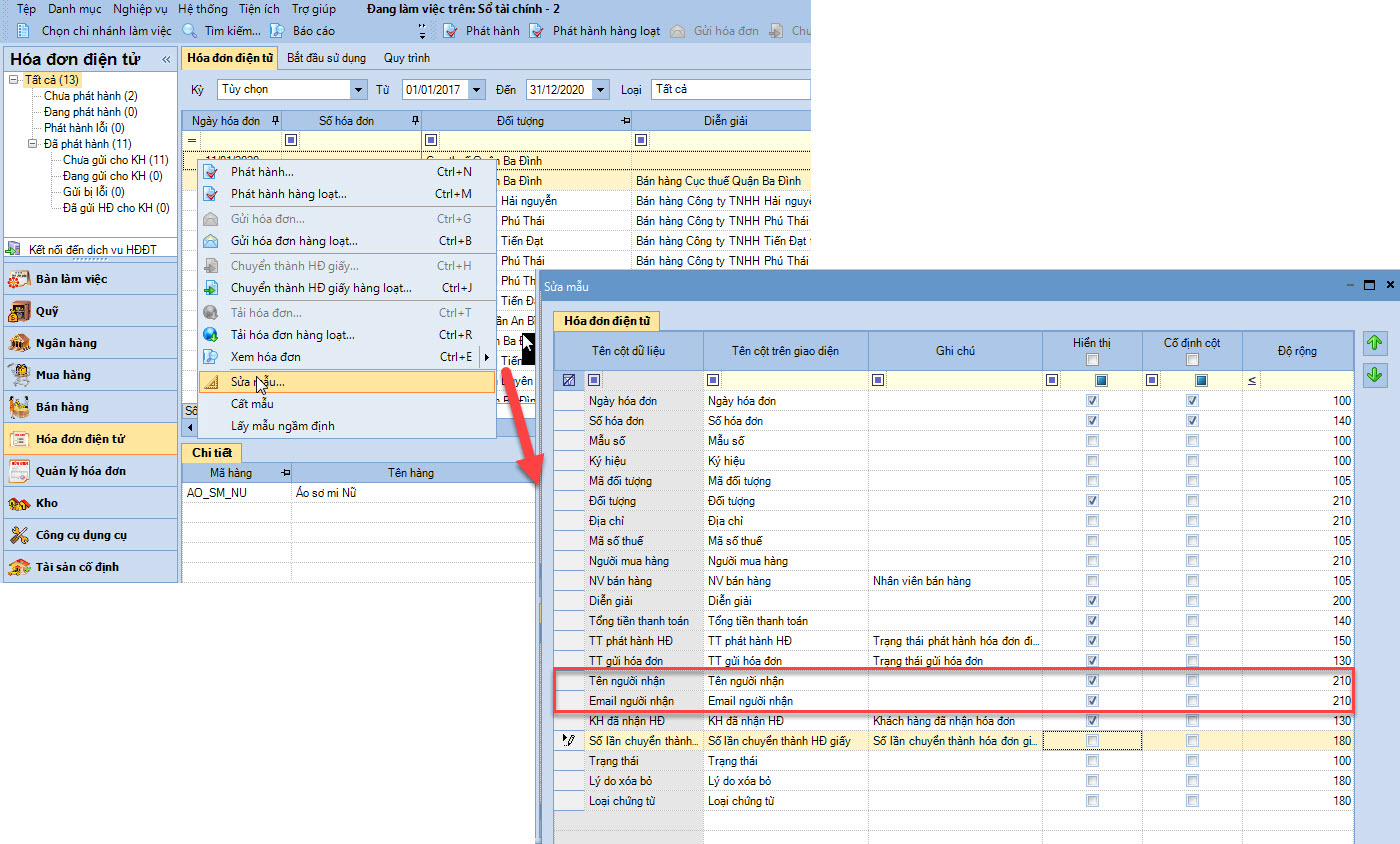Click the Kho sidebar icon
This screenshot has width=1400, height=844.
tap(18, 503)
